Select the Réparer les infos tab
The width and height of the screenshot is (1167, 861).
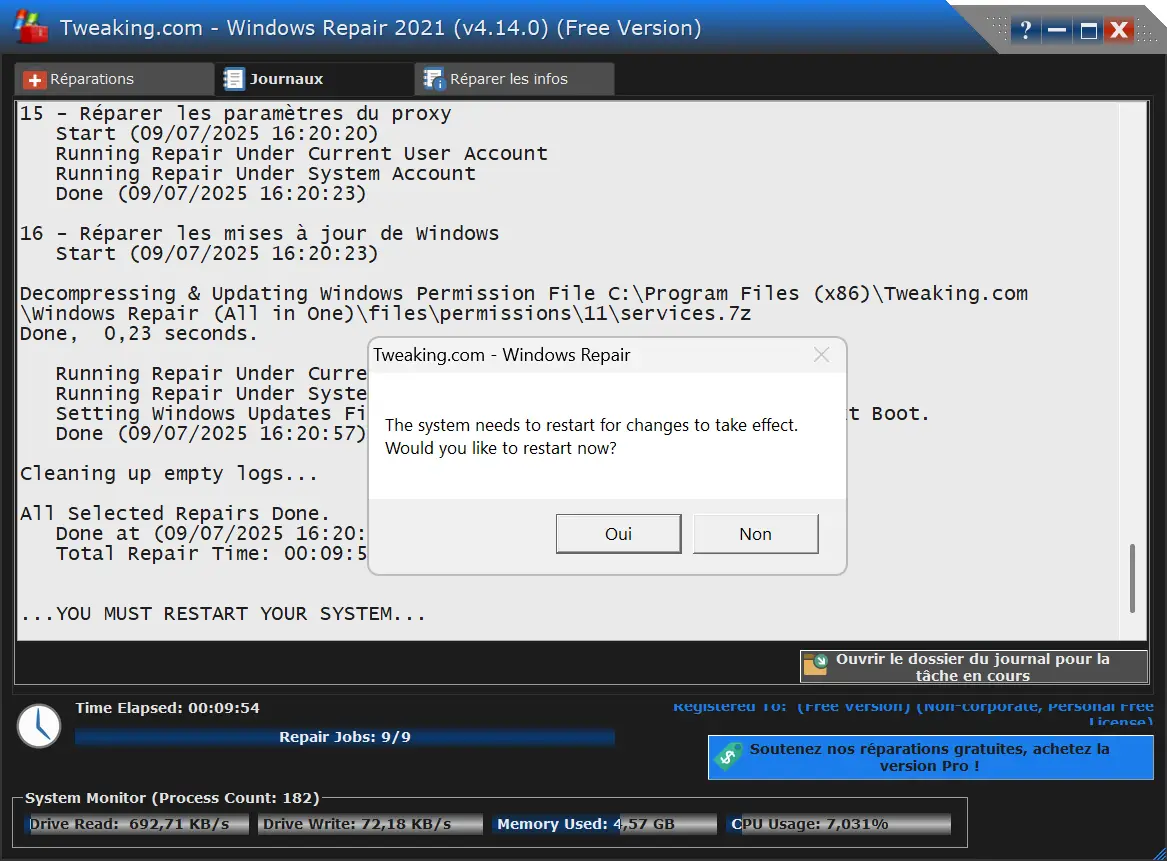click(x=514, y=79)
